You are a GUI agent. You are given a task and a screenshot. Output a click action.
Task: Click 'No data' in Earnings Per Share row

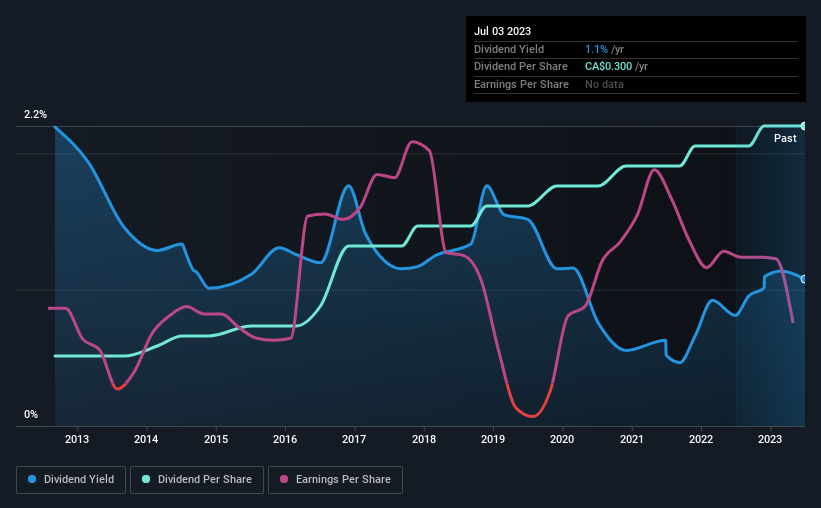(x=604, y=84)
